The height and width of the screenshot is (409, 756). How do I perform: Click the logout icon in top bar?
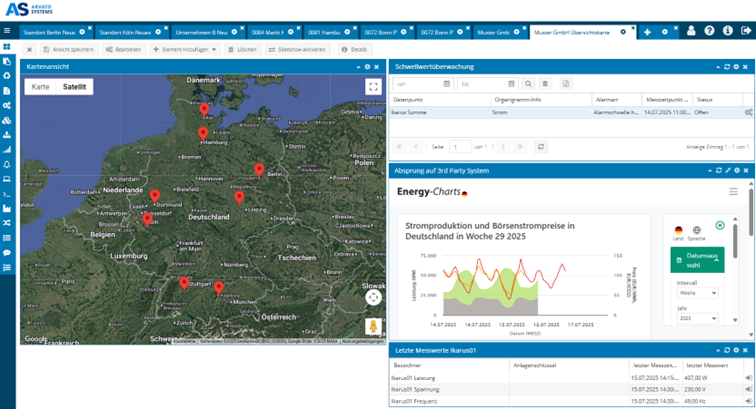746,31
